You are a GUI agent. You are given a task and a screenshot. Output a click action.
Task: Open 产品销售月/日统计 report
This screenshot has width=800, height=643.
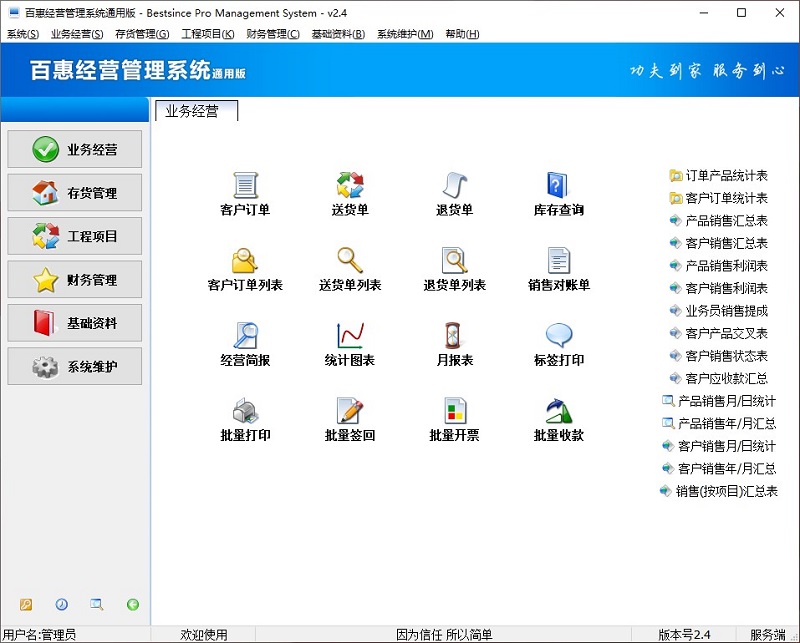(x=719, y=401)
